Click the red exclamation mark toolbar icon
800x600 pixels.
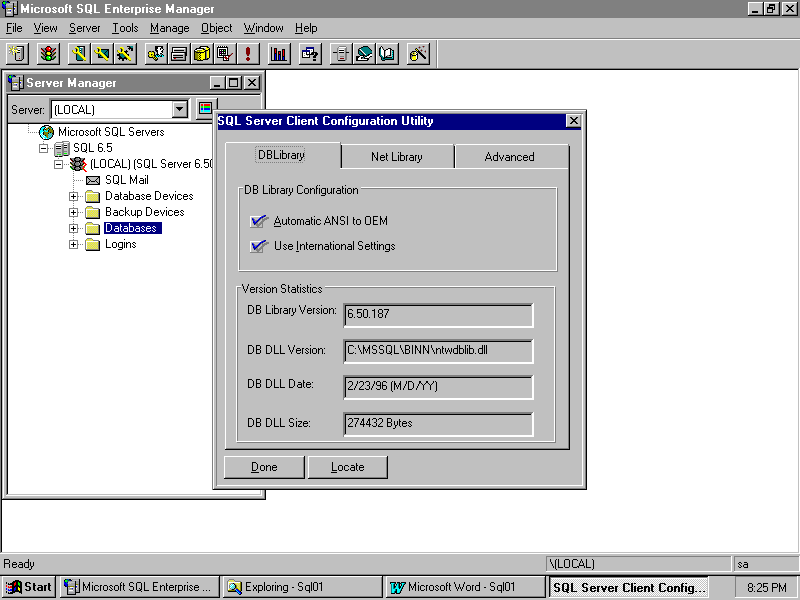[248, 53]
